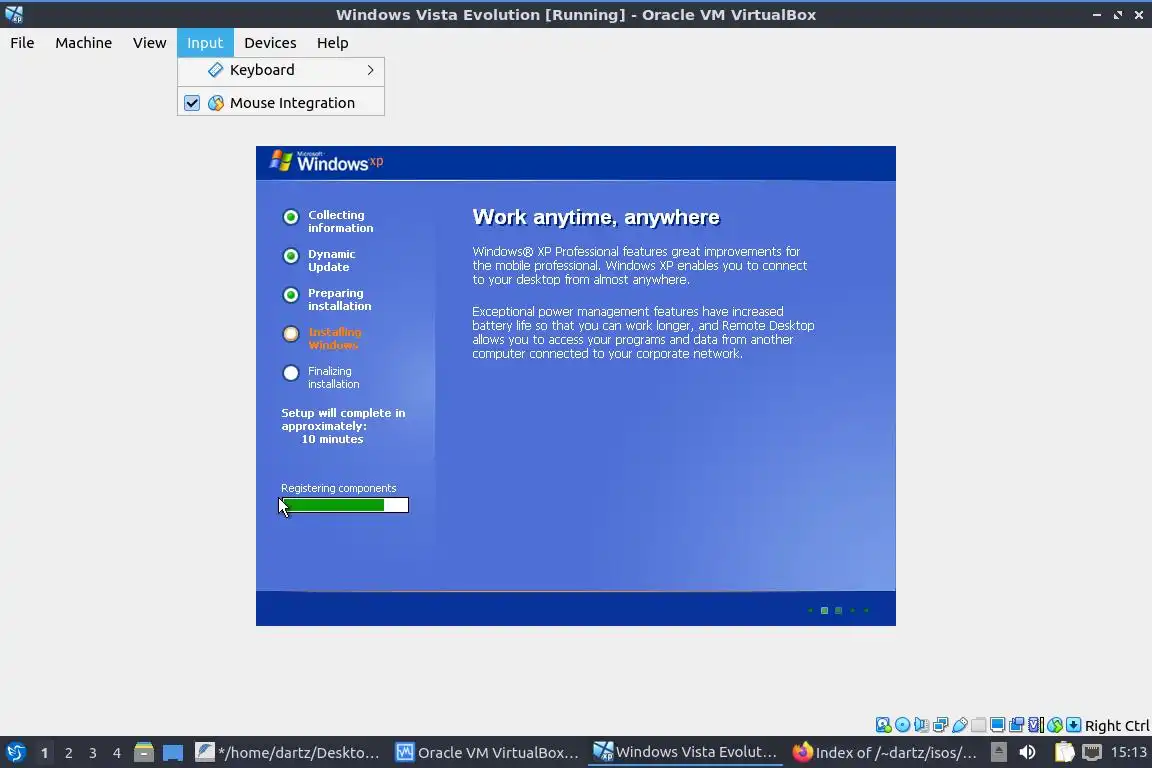Screen dimensions: 1152x768
Task: Open the hard disk activity status icon
Action: 883,725
